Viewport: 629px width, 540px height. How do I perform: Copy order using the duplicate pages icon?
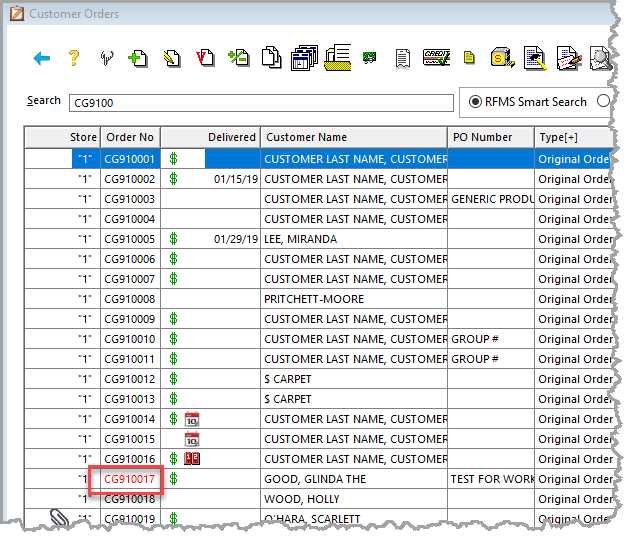click(x=272, y=57)
